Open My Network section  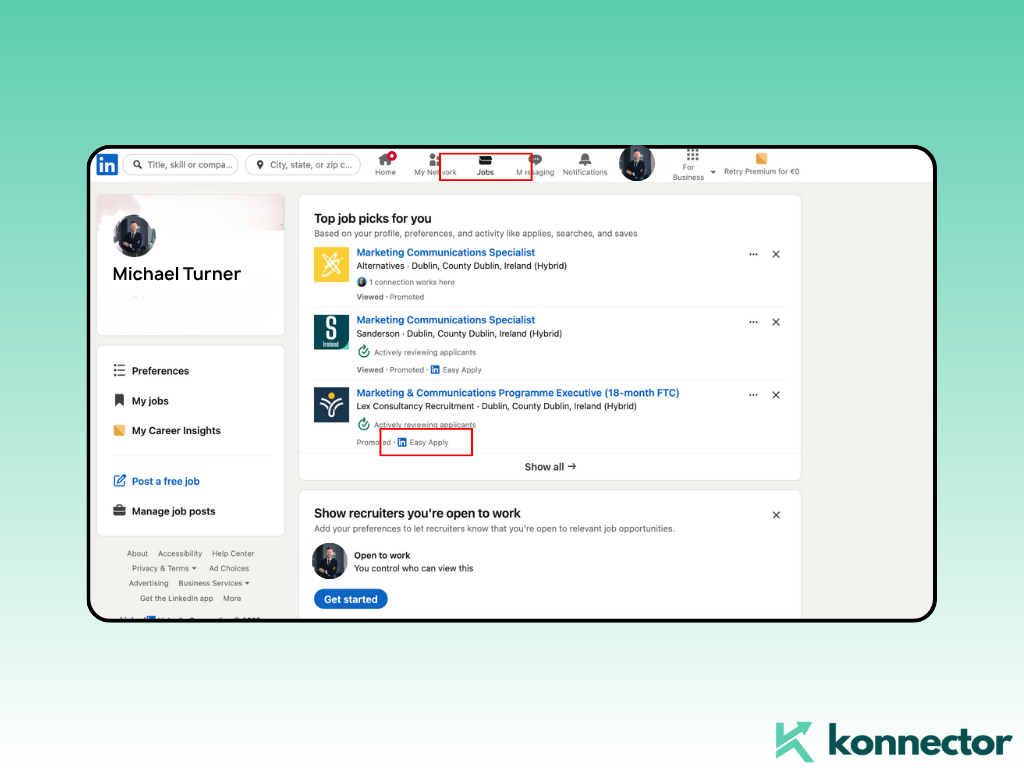[435, 165]
